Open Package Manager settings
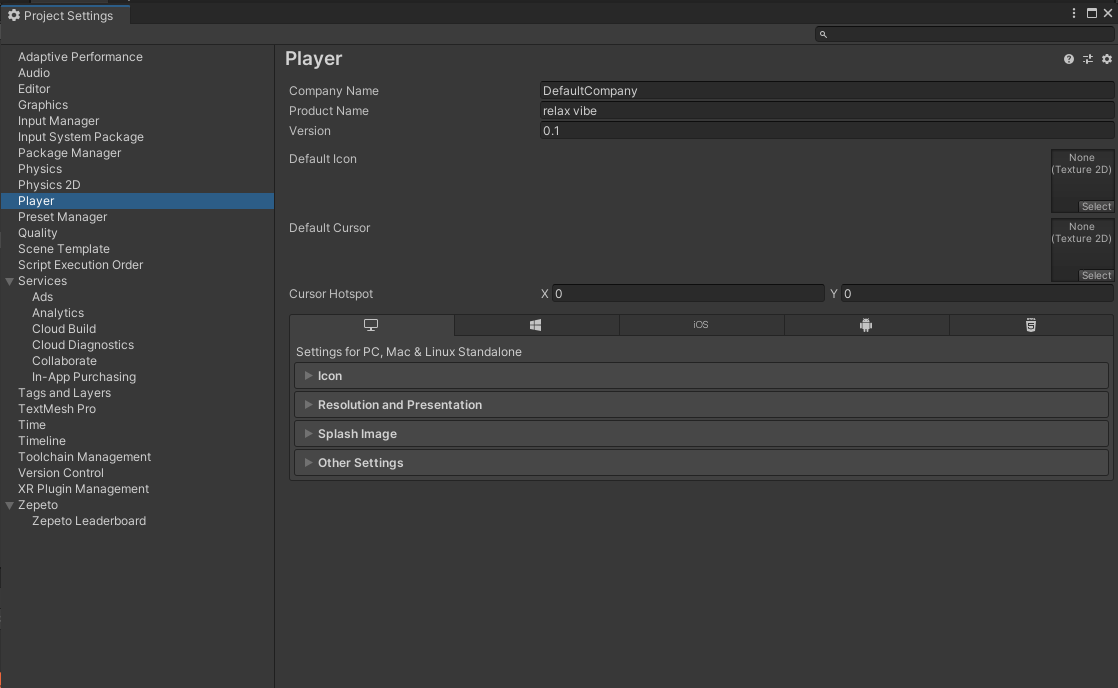This screenshot has height=688, width=1118. 69,153
